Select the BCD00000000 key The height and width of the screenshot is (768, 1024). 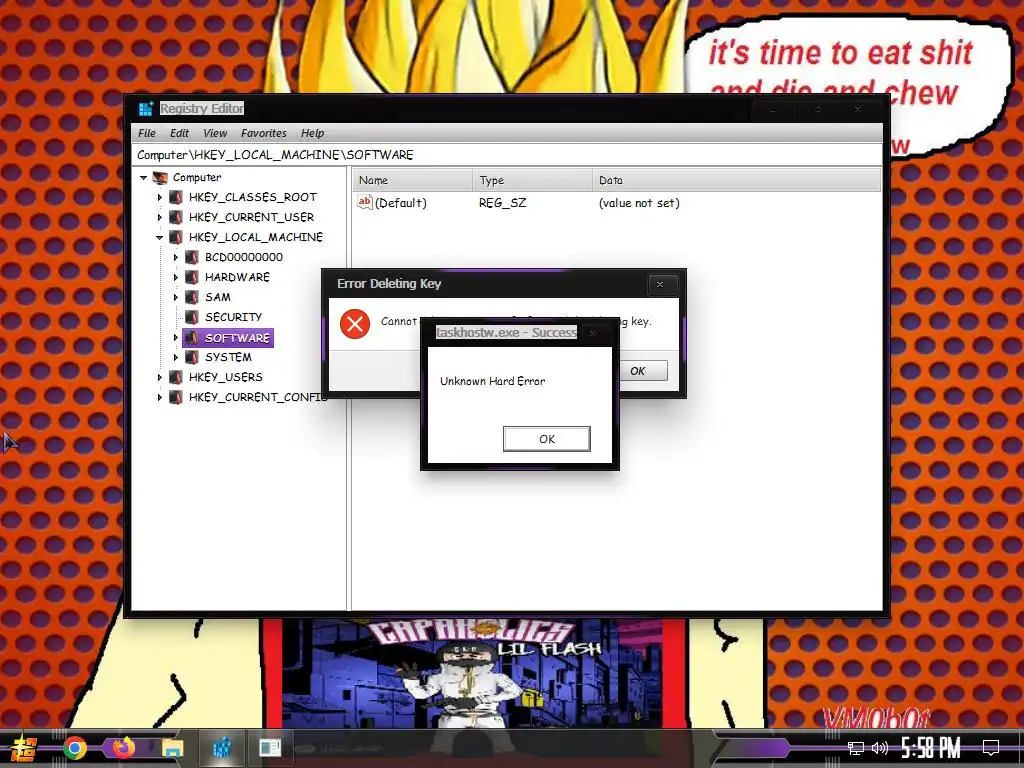(x=244, y=257)
